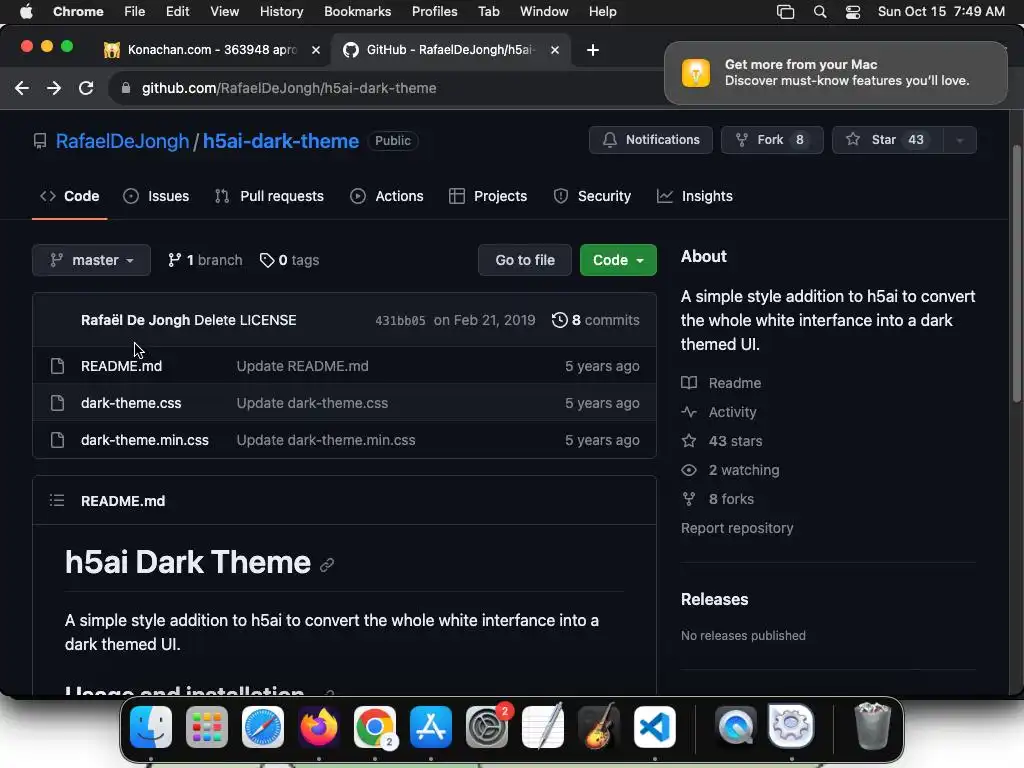This screenshot has height=768, width=1024.
Task: Click the address bar URL field
Action: tap(385, 88)
